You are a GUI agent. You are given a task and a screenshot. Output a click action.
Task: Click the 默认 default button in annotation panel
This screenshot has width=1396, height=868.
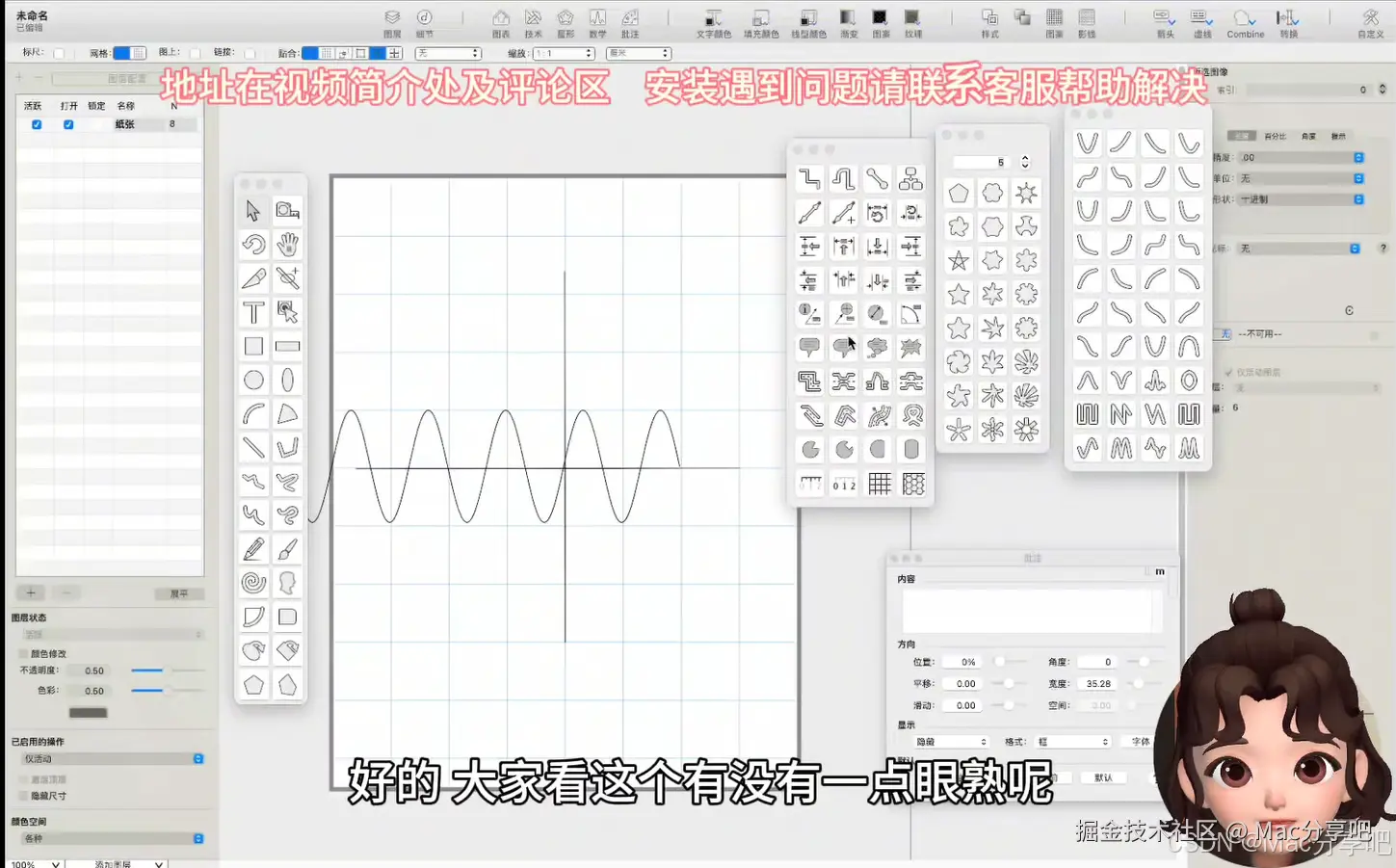(x=1103, y=777)
